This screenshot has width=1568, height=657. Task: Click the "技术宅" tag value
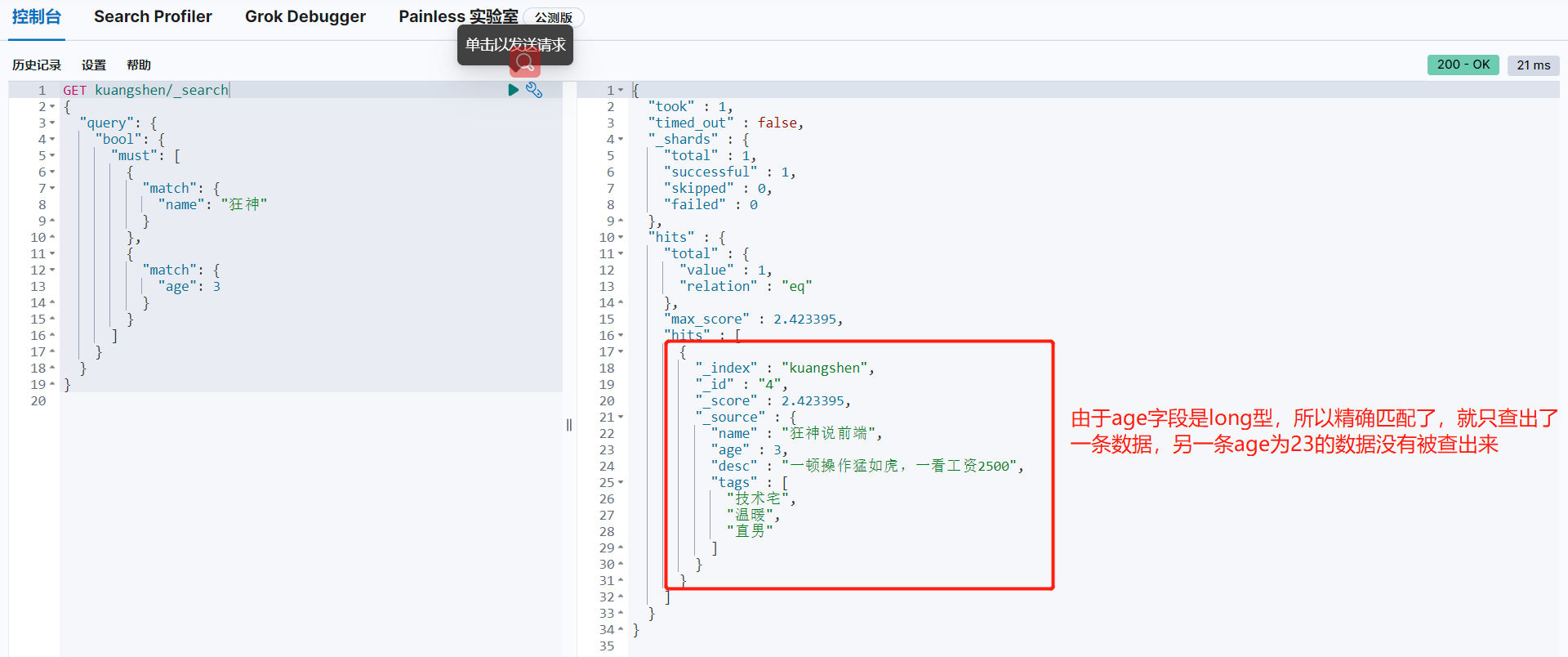pos(758,498)
